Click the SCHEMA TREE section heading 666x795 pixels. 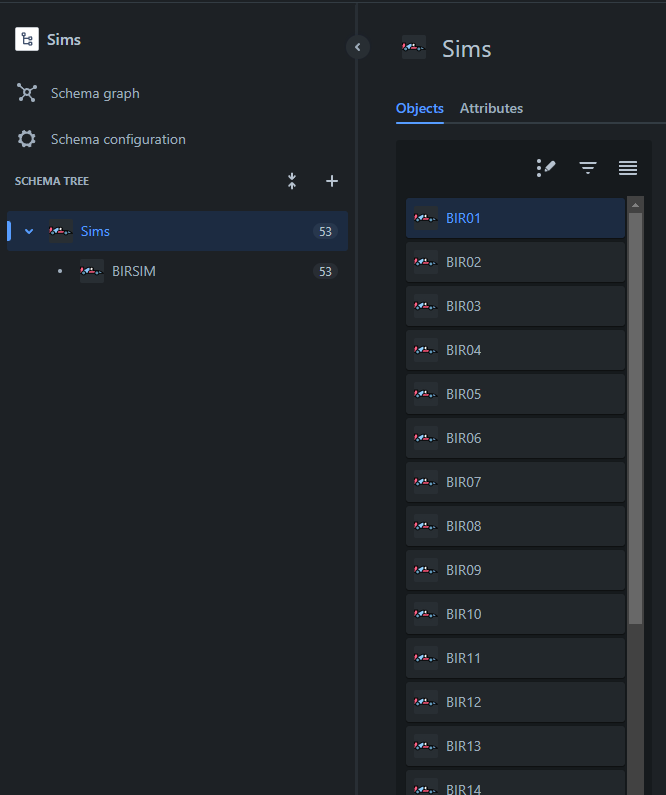[x=52, y=181]
